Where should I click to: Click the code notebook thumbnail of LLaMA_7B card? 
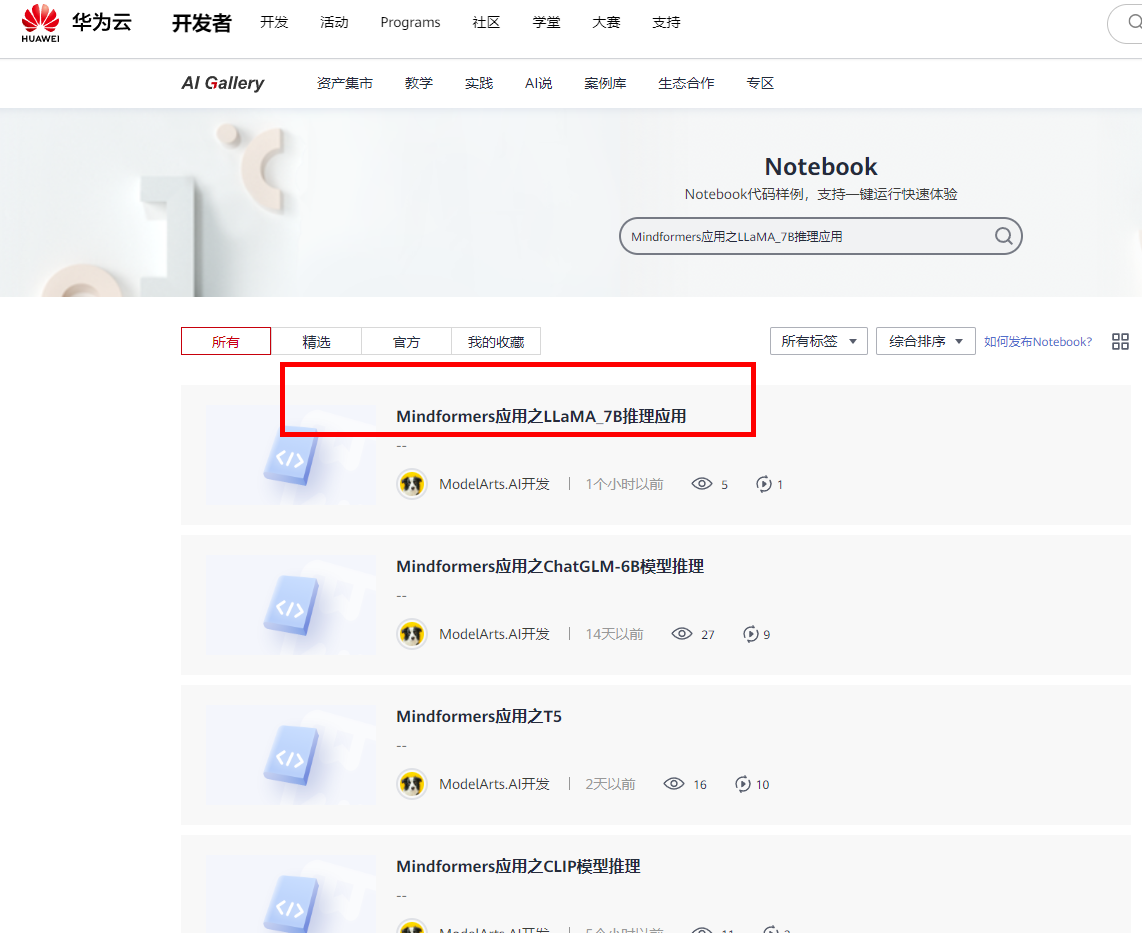291,455
